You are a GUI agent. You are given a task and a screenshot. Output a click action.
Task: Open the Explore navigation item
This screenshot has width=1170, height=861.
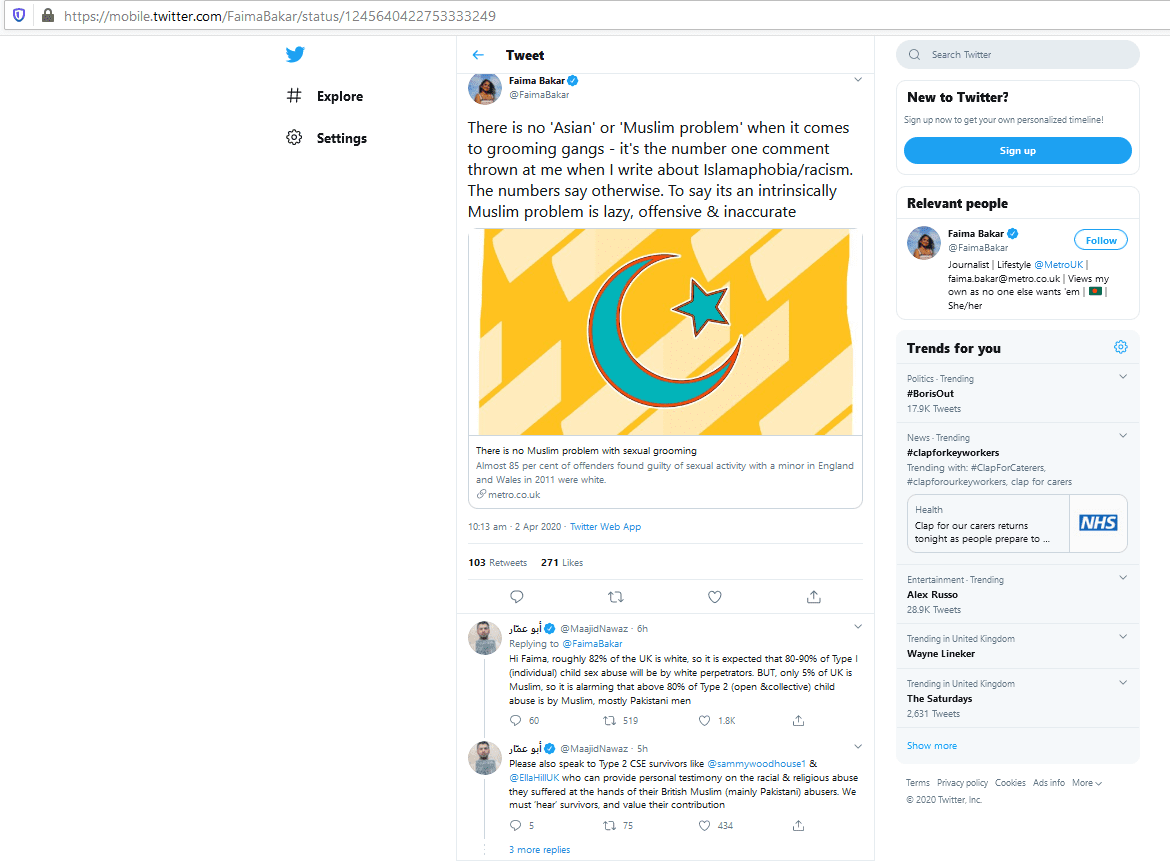pyautogui.click(x=339, y=96)
